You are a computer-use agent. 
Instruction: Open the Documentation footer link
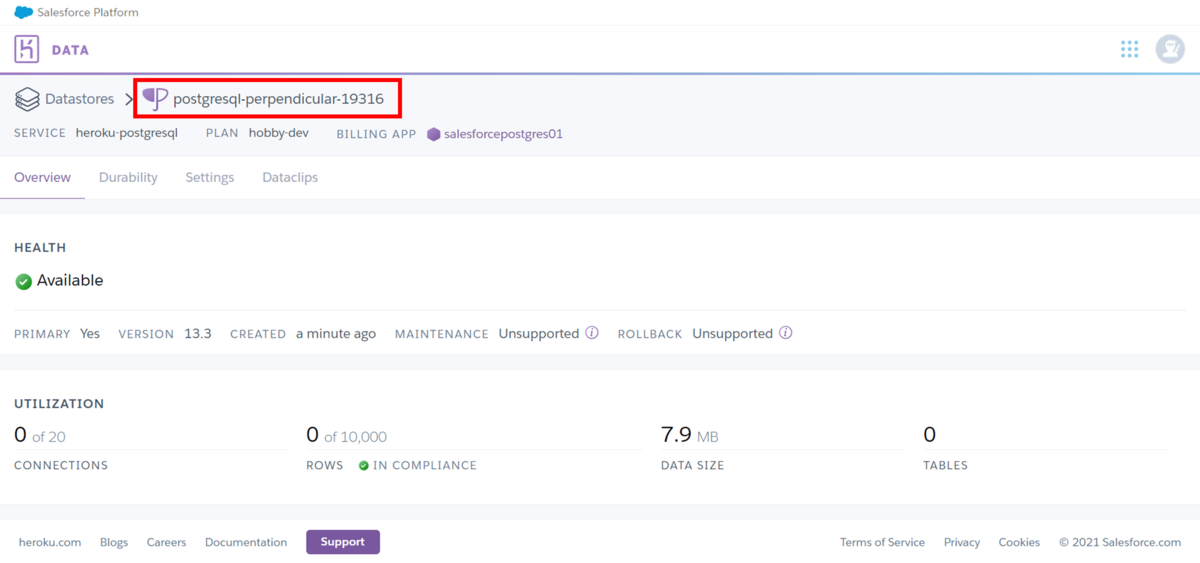click(x=246, y=542)
